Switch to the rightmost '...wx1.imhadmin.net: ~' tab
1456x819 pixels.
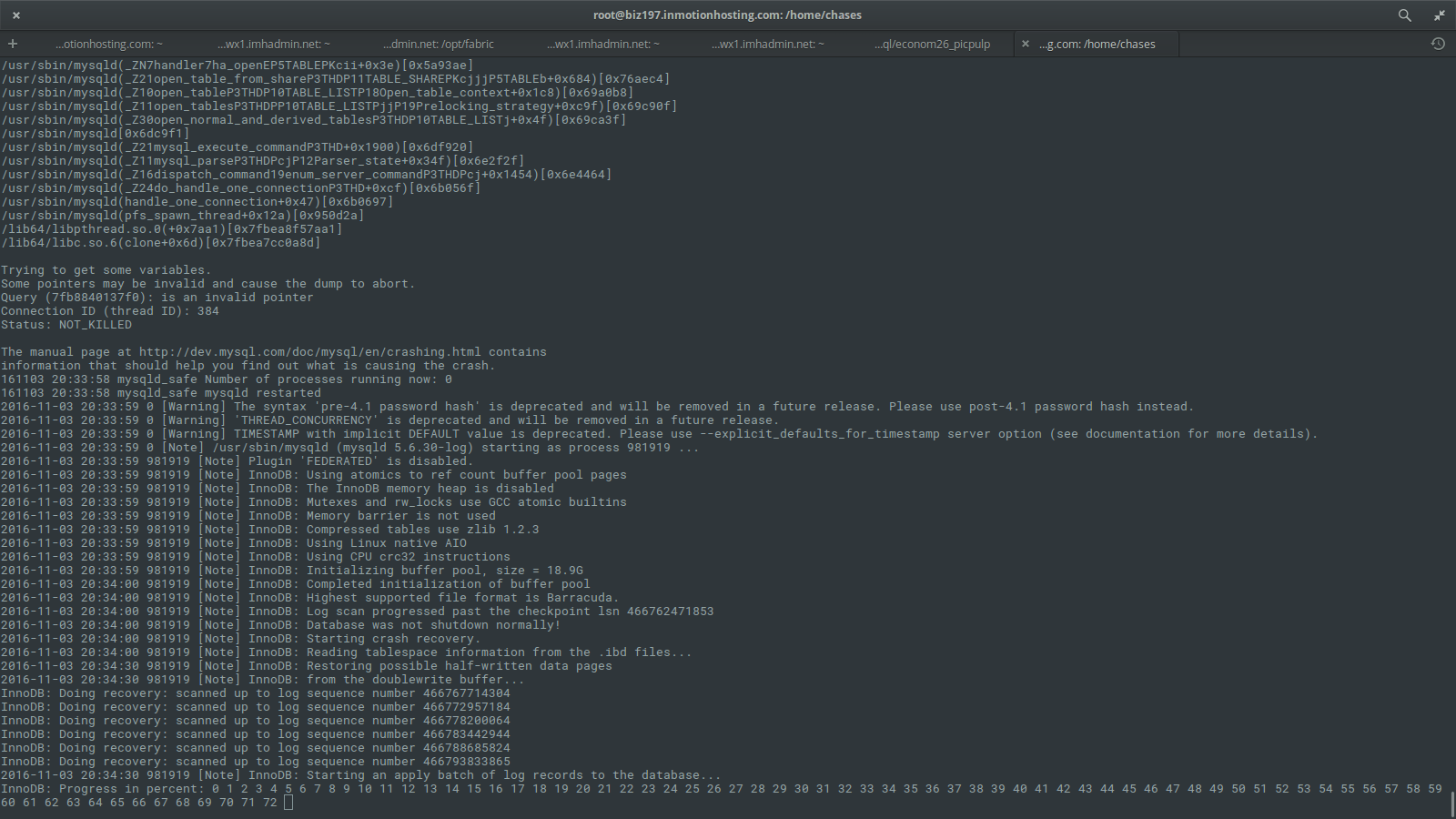(x=767, y=44)
